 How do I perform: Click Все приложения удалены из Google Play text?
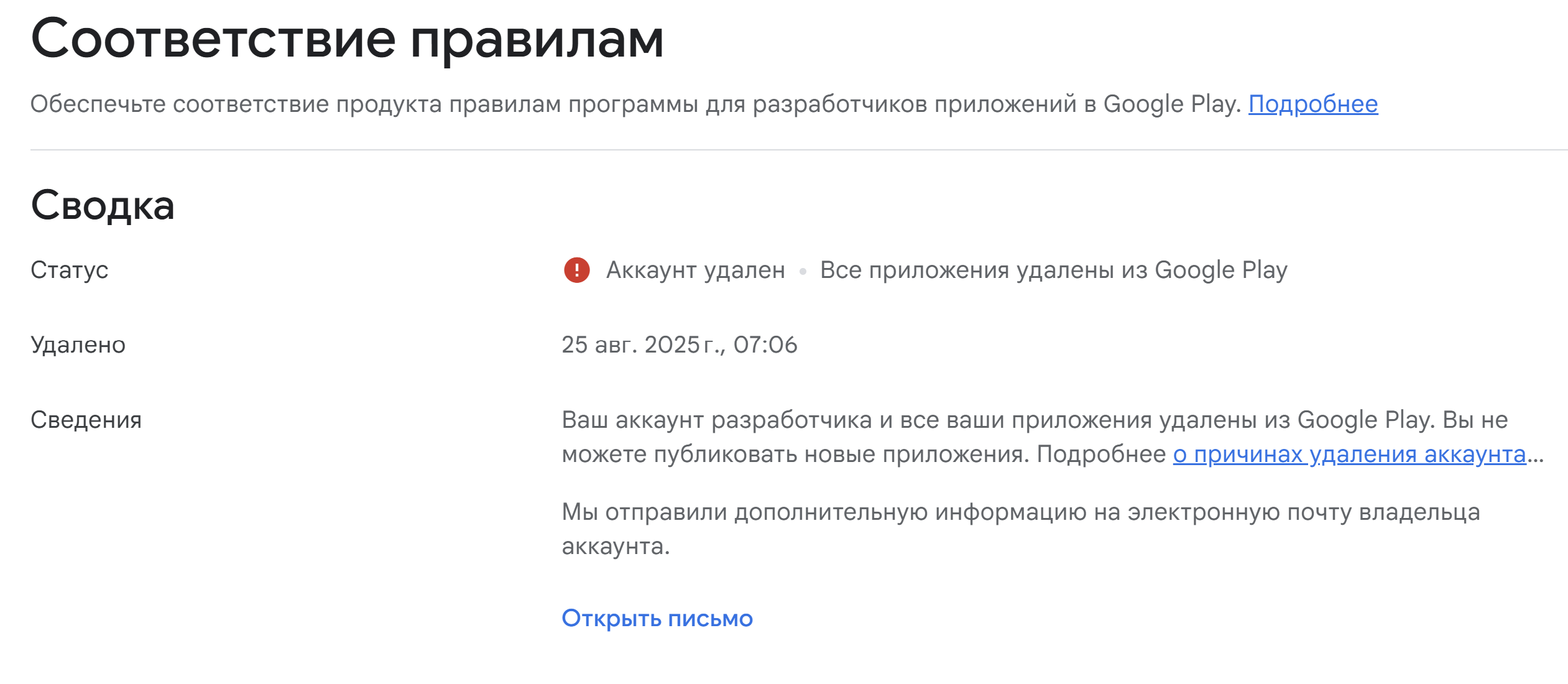(1054, 270)
